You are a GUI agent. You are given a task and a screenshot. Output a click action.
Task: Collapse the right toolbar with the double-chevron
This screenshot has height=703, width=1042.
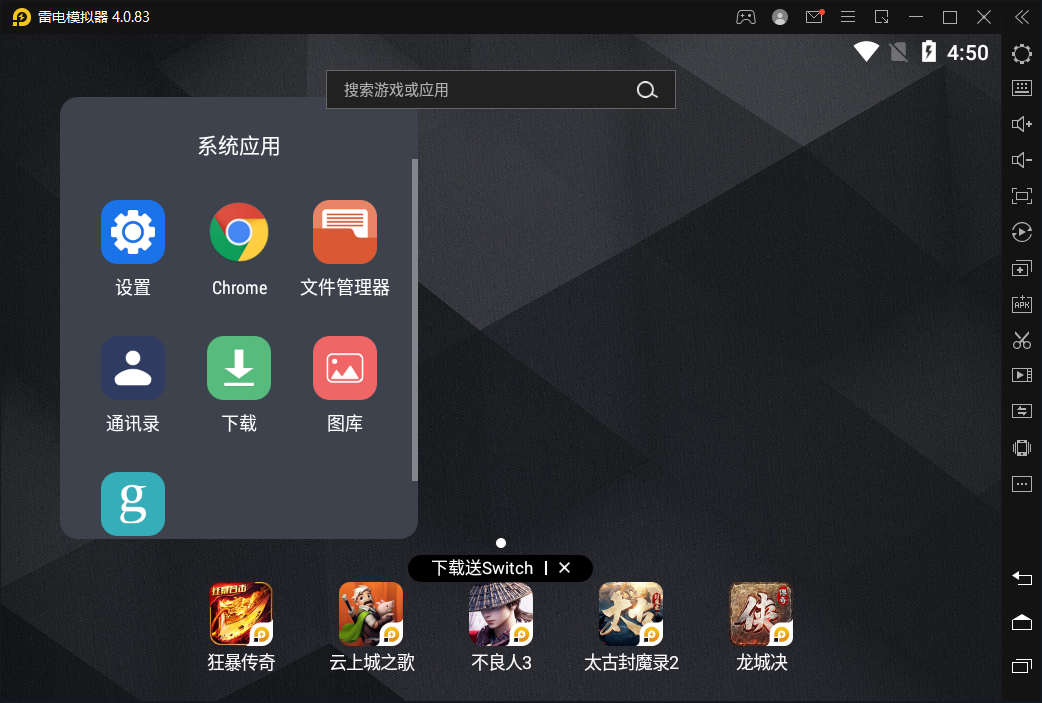coord(1022,16)
